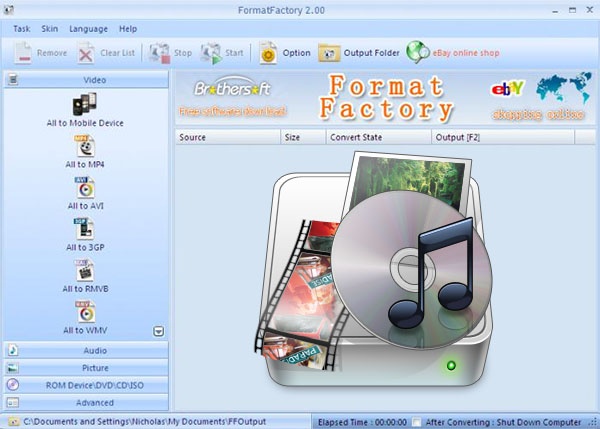Click the Video panel header icon
600x429 pixels.
click(13, 80)
